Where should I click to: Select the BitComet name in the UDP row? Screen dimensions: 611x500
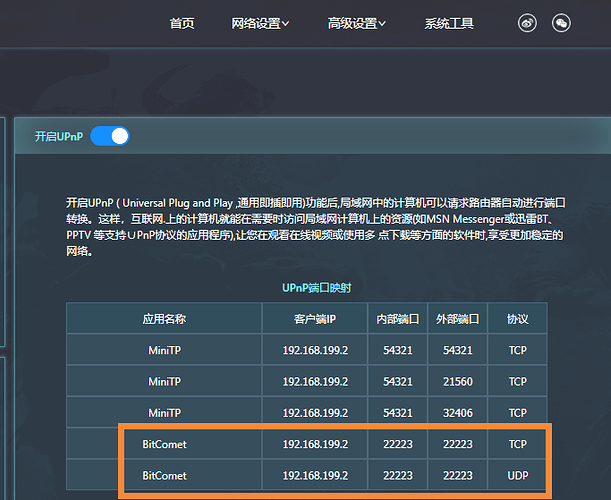164,475
